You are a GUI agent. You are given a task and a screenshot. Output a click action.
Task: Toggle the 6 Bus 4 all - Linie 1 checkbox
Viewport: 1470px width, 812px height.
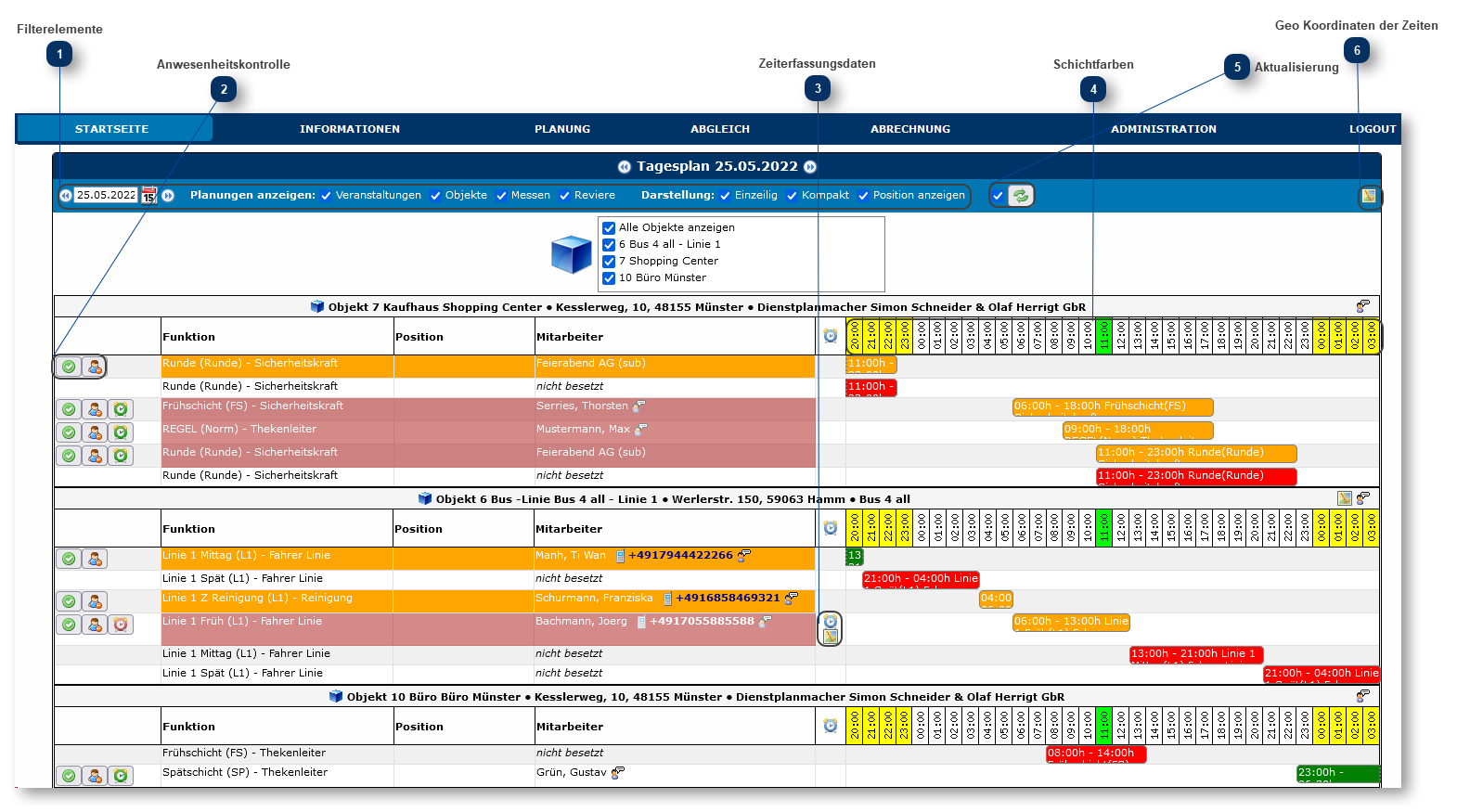(609, 245)
